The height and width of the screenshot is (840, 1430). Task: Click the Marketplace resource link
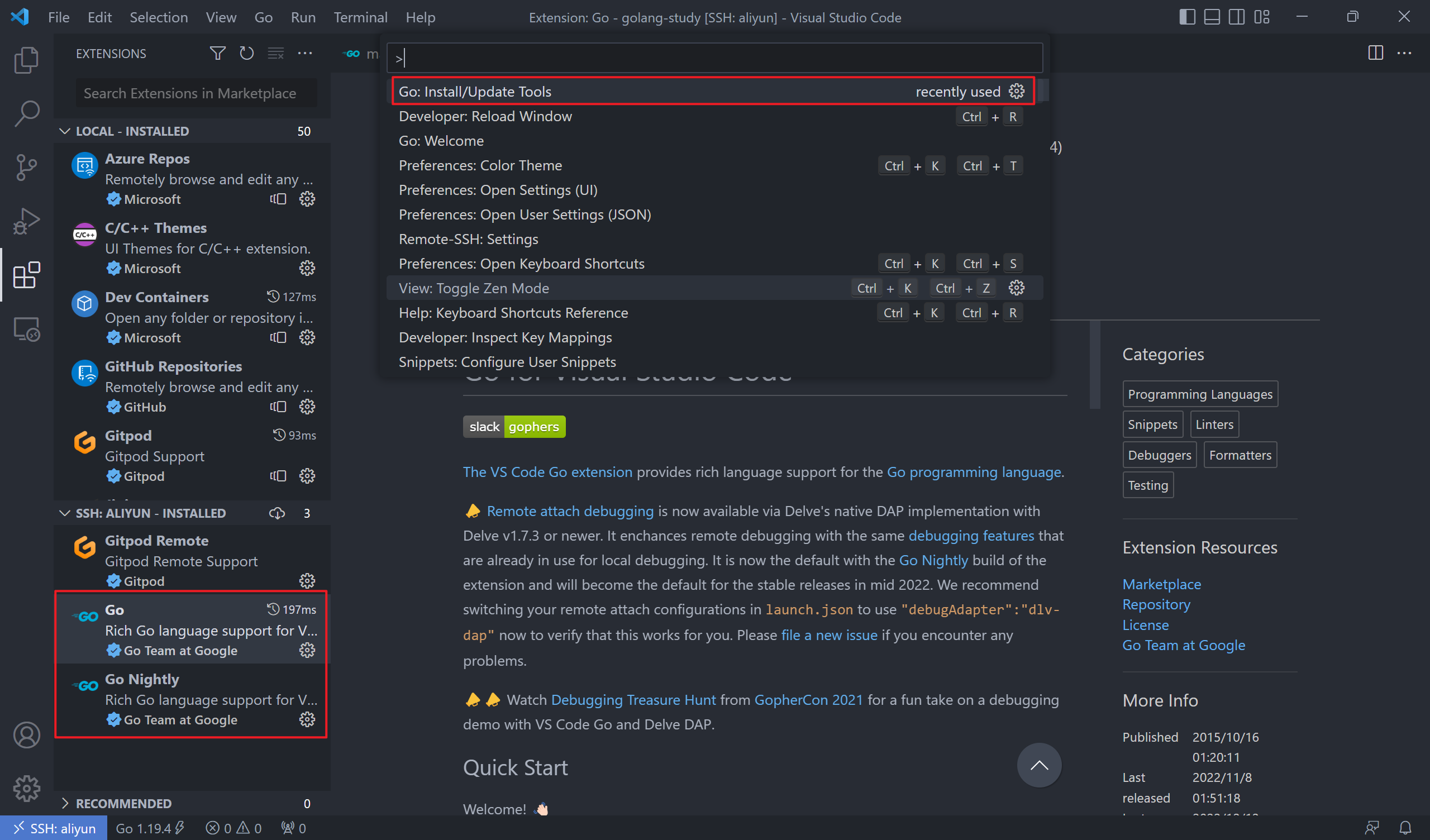[1161, 584]
